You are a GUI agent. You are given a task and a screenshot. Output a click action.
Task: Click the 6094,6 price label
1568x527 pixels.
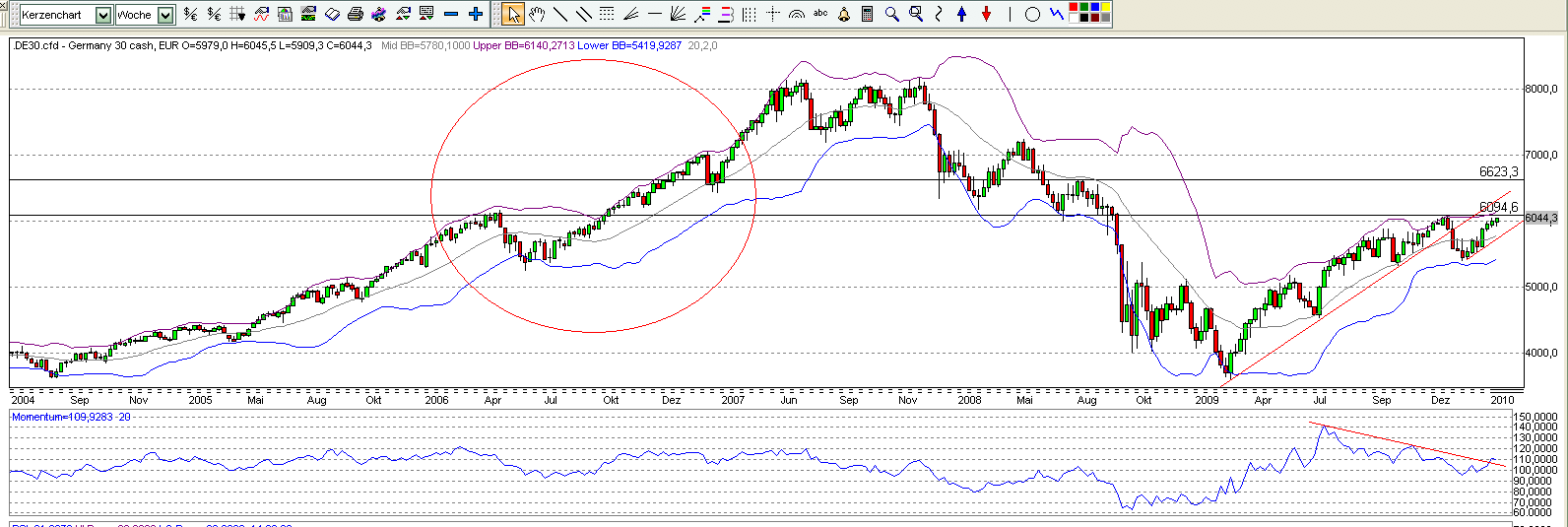[1498, 207]
